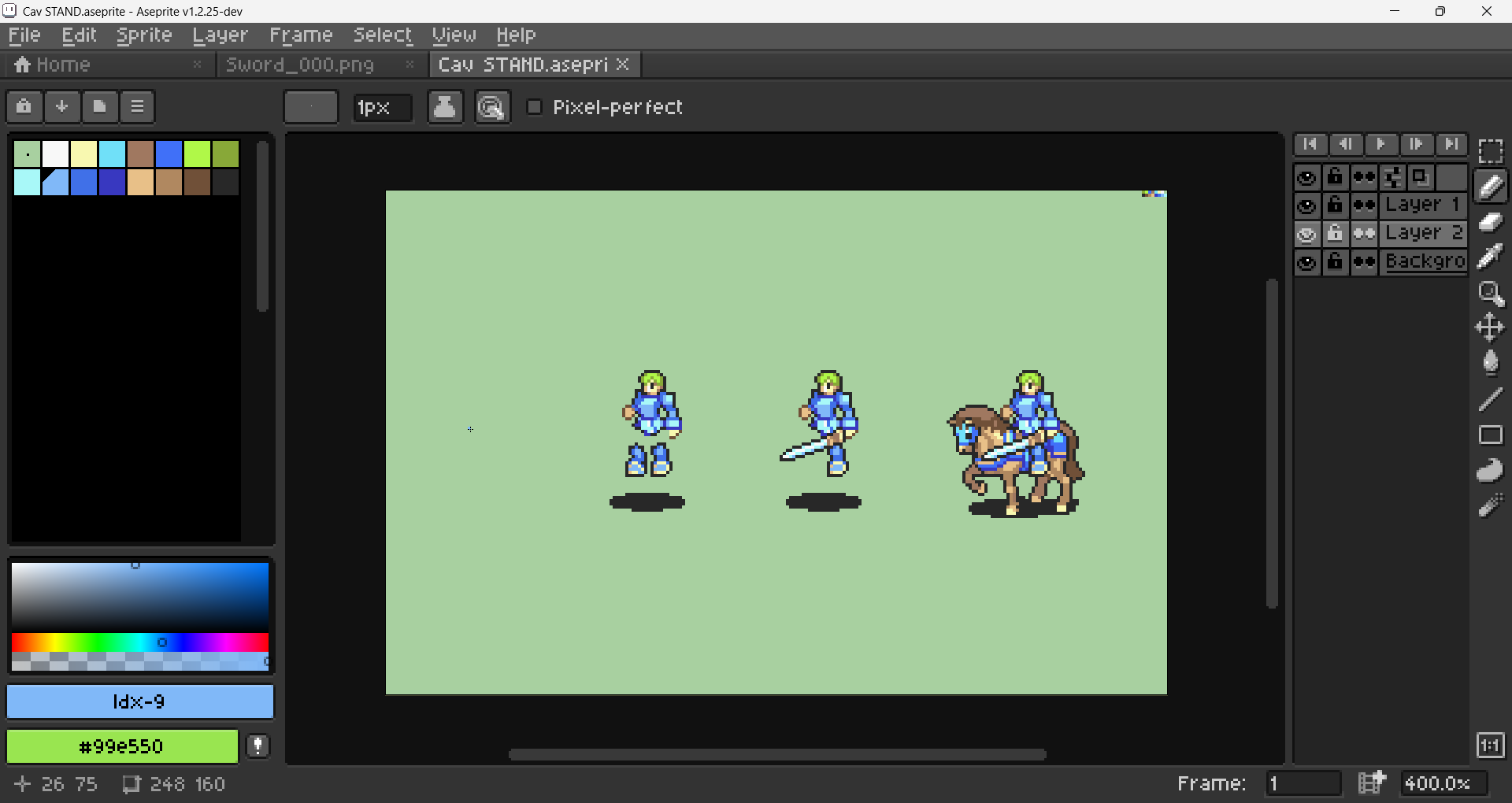Open the palette presets button
The width and height of the screenshot is (1512, 803).
click(x=100, y=107)
